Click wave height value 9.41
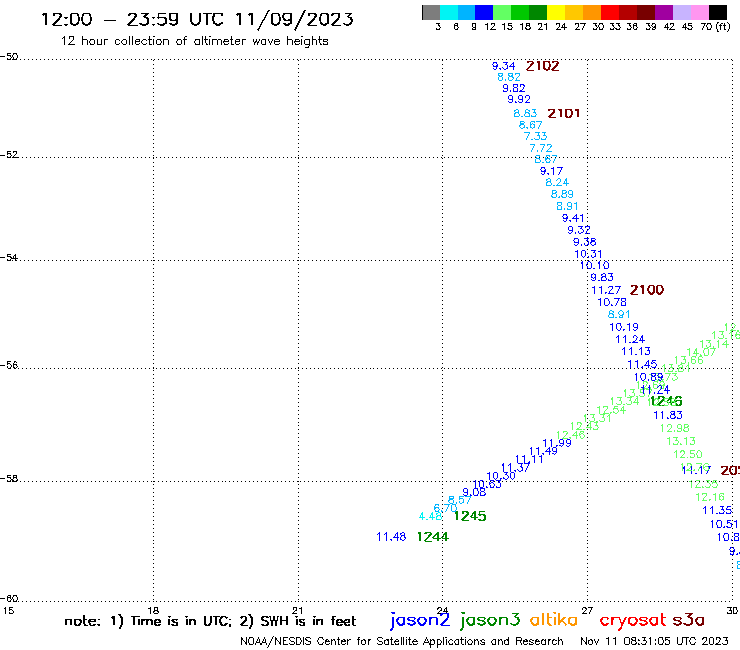 [573, 218]
